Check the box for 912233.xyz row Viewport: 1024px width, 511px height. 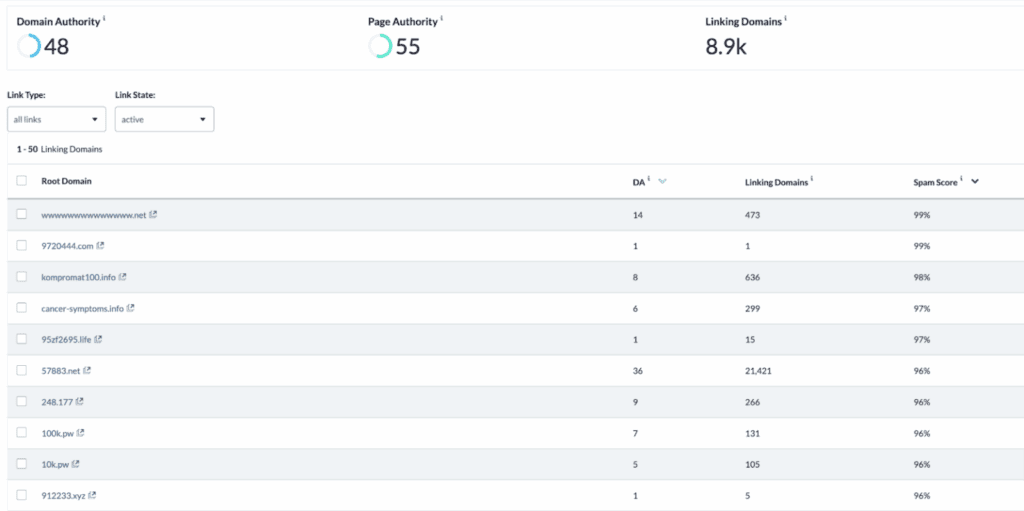click(x=22, y=495)
